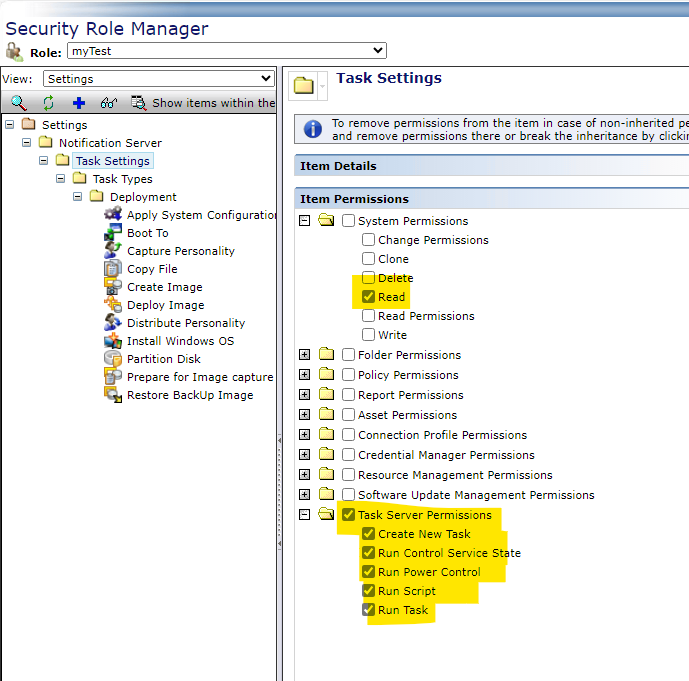Click the Restore BackUp Image icon
The image size is (689, 681).
pyautogui.click(x=112, y=395)
